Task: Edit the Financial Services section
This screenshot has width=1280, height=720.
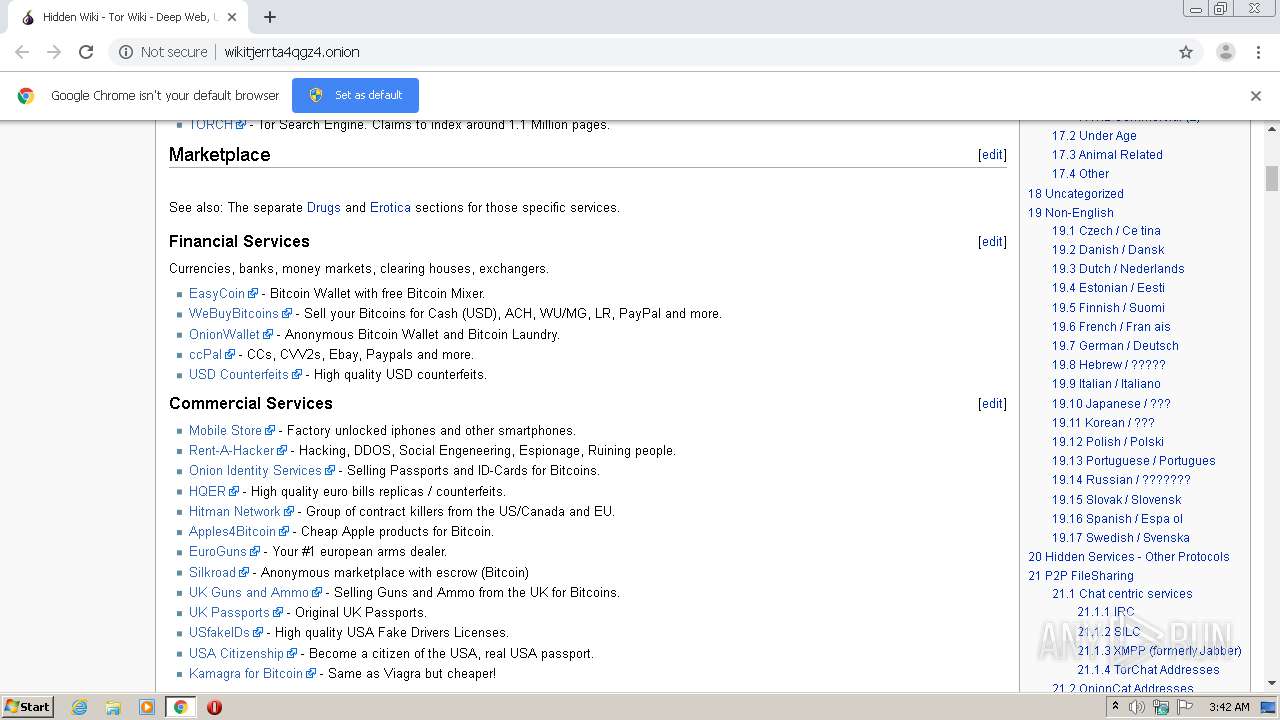Action: click(x=992, y=241)
